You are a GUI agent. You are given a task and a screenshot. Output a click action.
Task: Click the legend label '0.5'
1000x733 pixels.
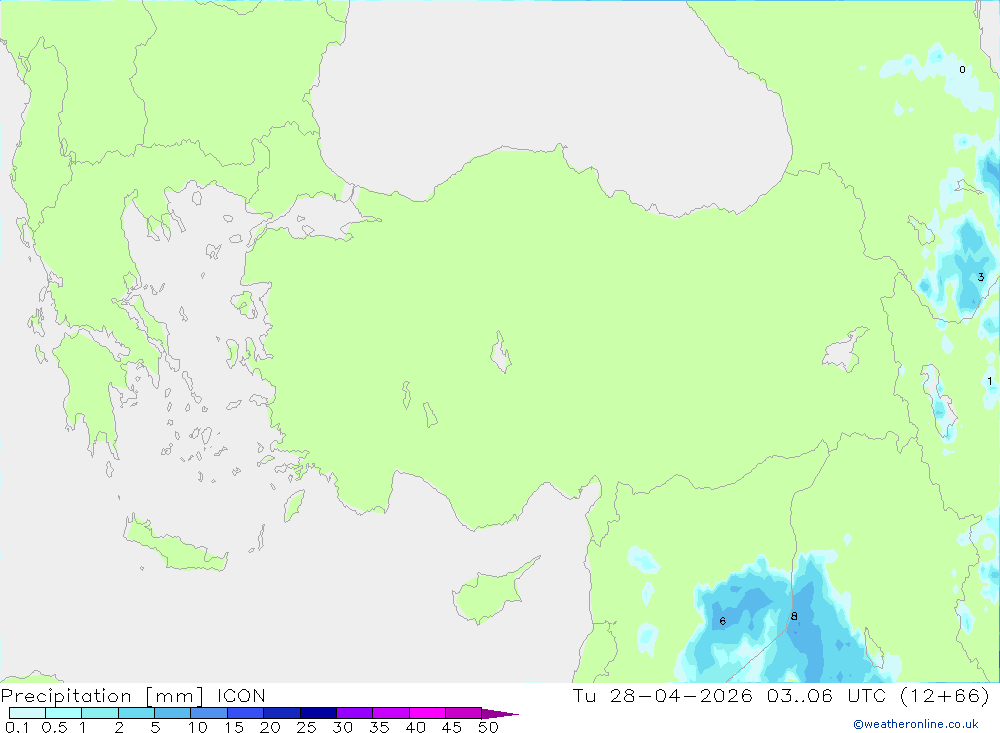pyautogui.click(x=54, y=727)
